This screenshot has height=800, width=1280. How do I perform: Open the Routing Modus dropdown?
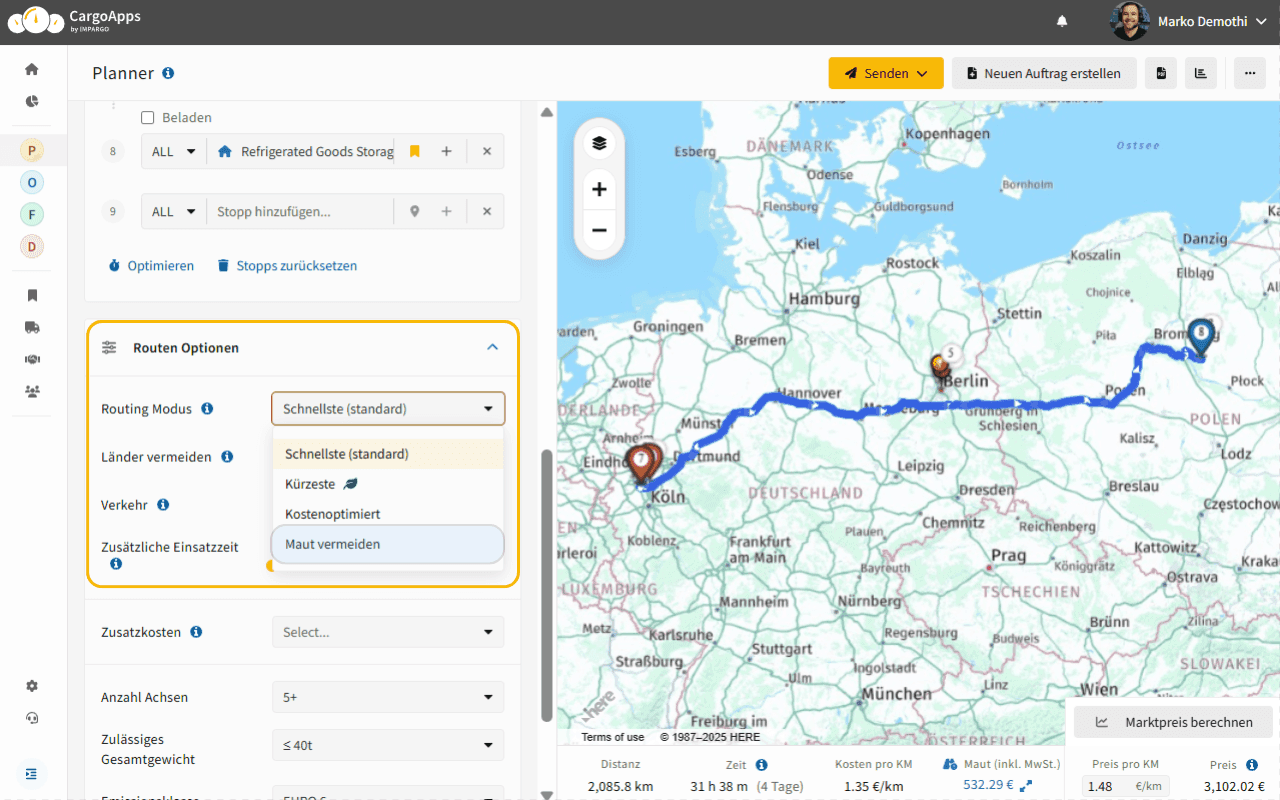point(388,409)
